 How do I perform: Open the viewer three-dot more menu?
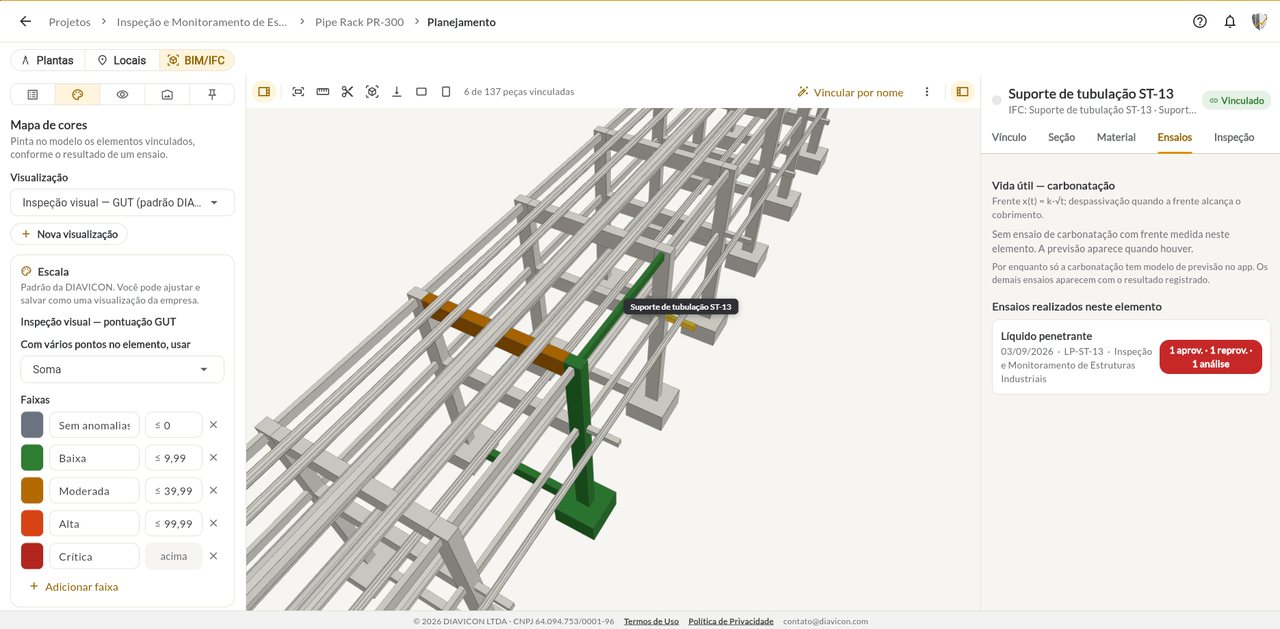click(x=927, y=91)
